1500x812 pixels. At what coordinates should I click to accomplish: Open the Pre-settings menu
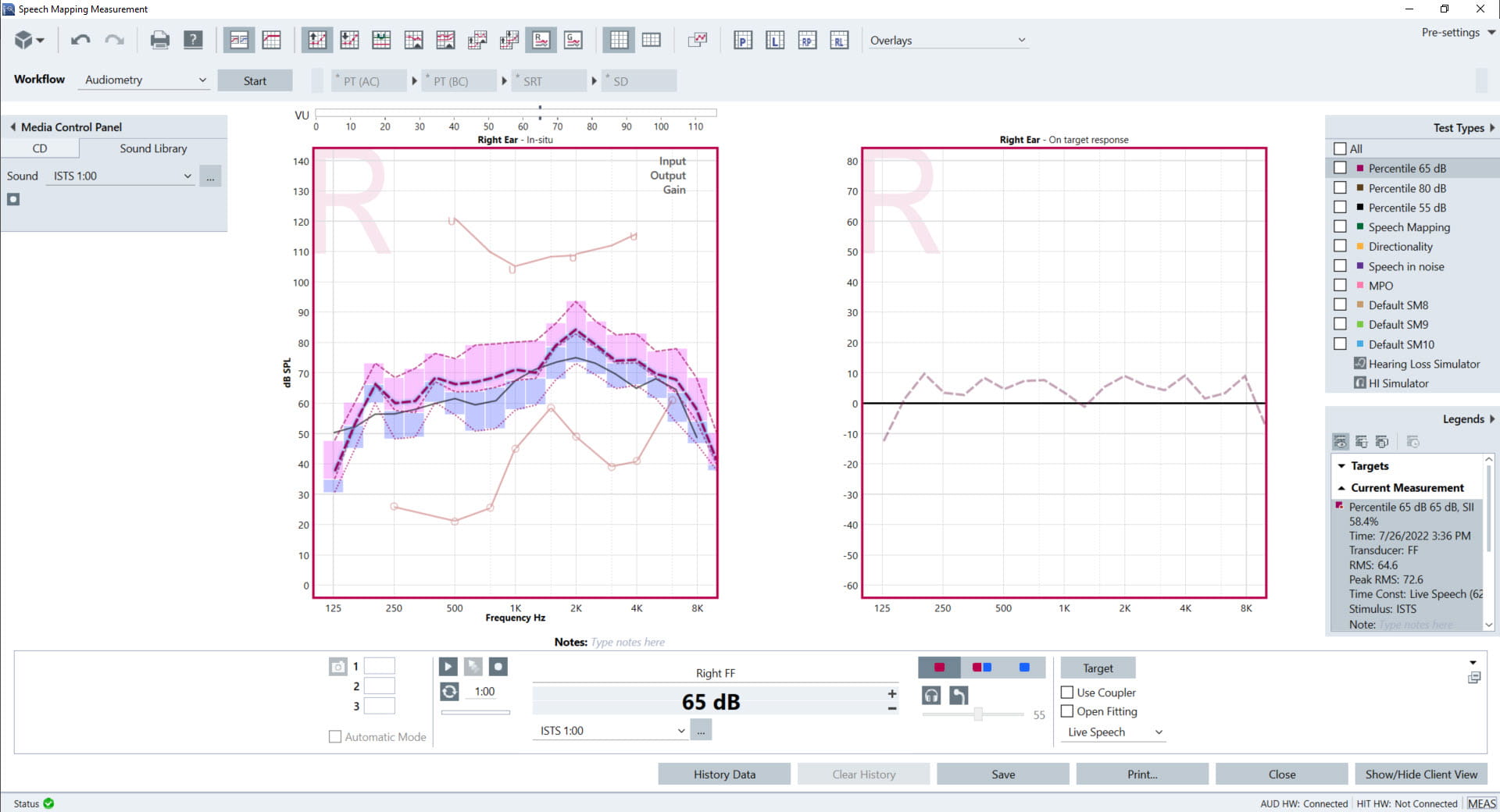click(1456, 32)
